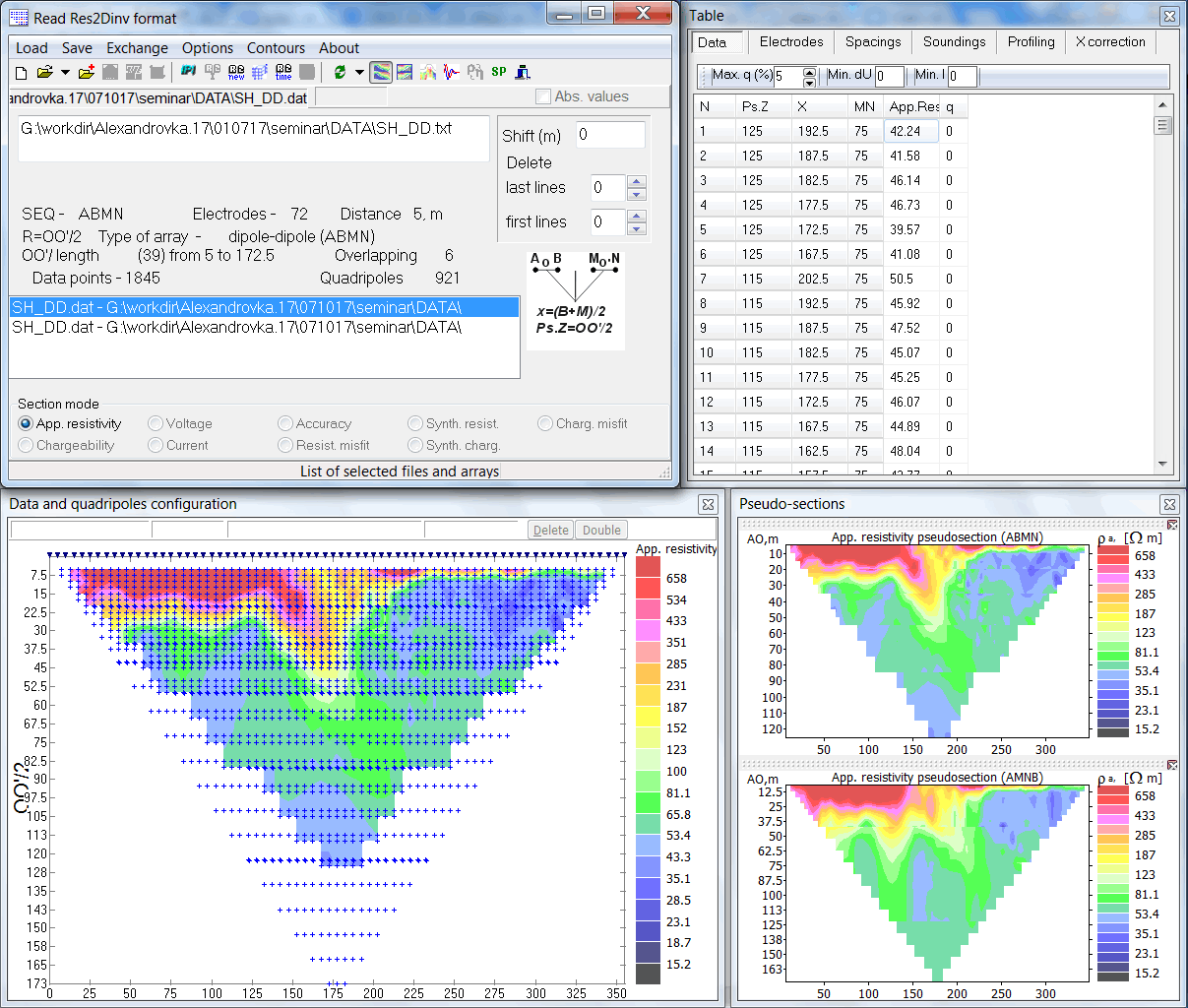Click the IPI toolbar icon
Screen dimensions: 1188x1008
tap(189, 72)
